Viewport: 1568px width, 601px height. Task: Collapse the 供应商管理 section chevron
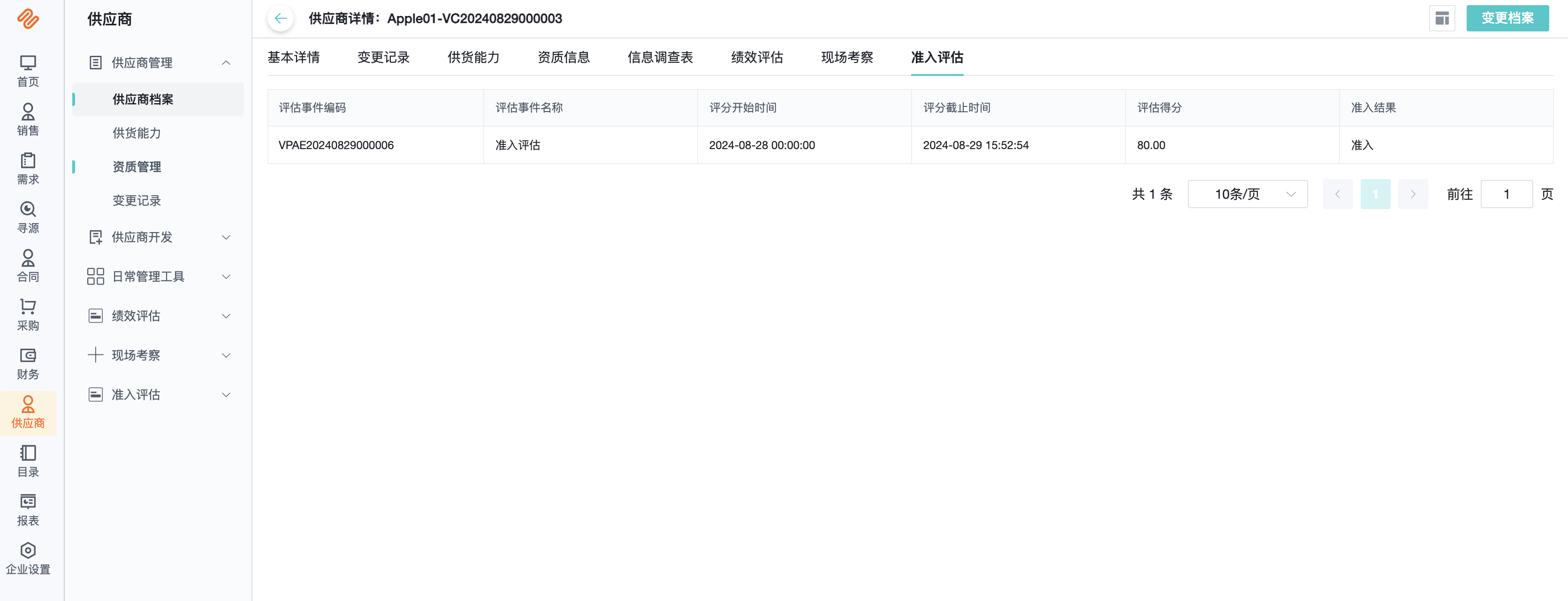[x=226, y=63]
